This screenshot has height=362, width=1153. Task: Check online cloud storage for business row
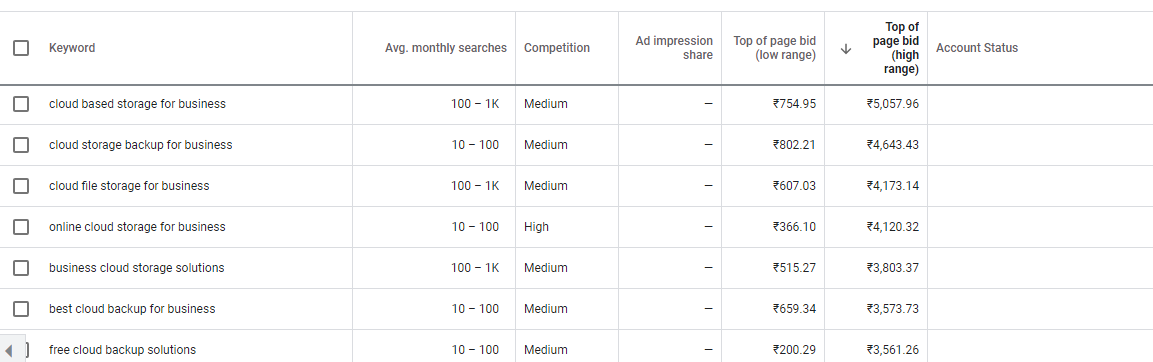click(x=21, y=227)
